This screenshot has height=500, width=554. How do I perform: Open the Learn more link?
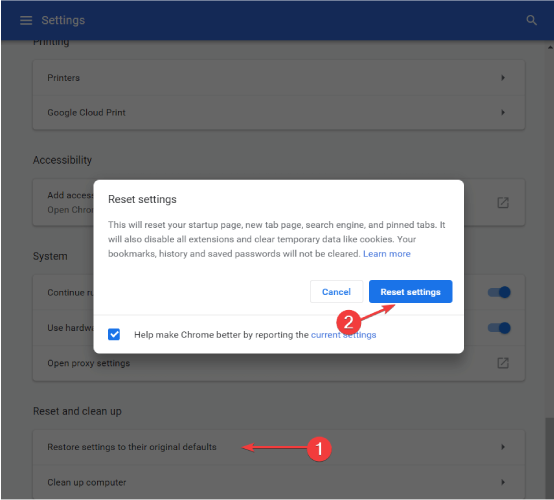coord(387,254)
